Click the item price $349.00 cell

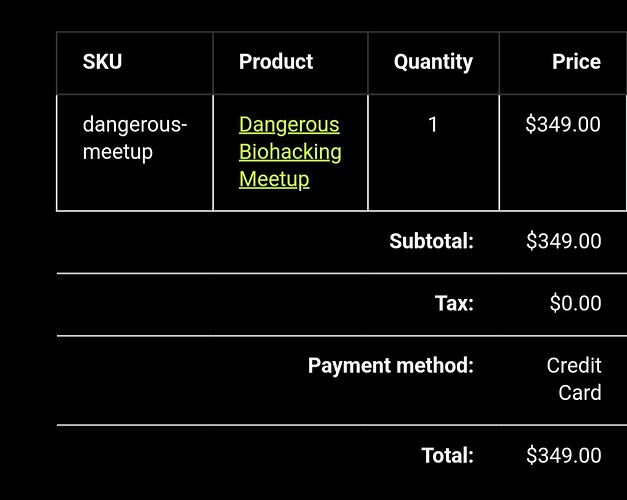(563, 124)
